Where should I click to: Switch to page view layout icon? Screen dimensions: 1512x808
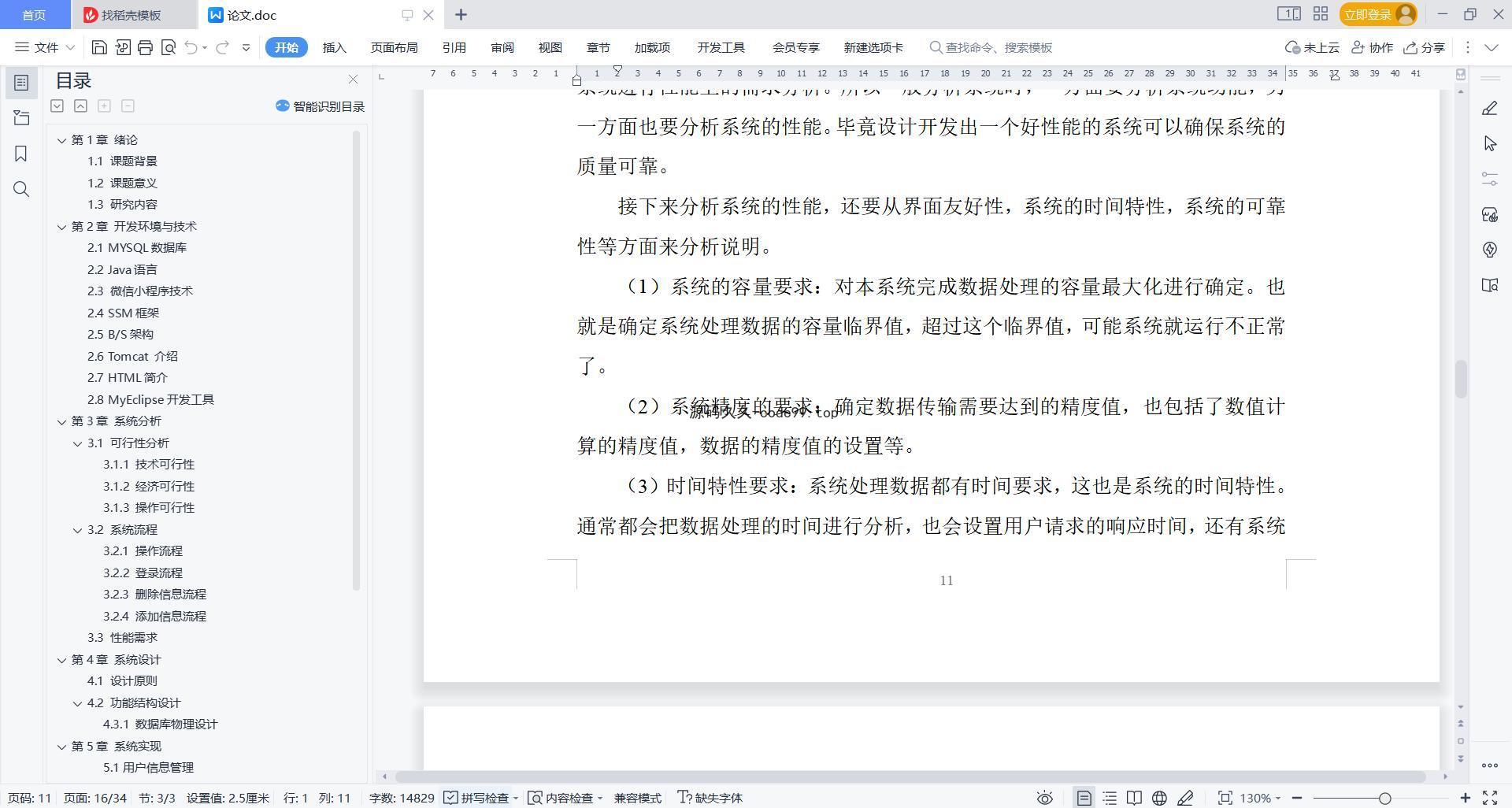pyautogui.click(x=1084, y=798)
